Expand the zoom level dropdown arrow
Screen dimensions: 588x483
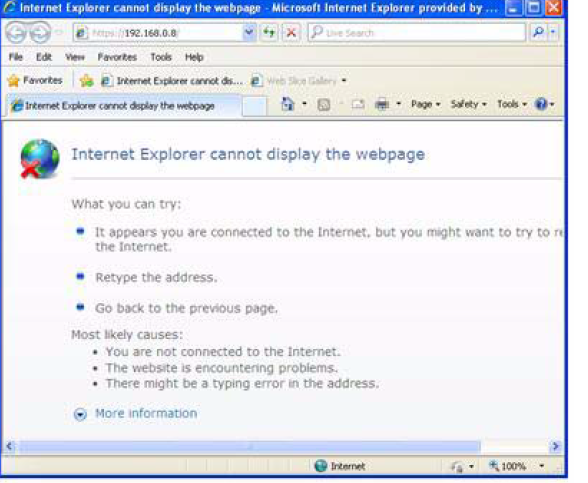[542, 466]
